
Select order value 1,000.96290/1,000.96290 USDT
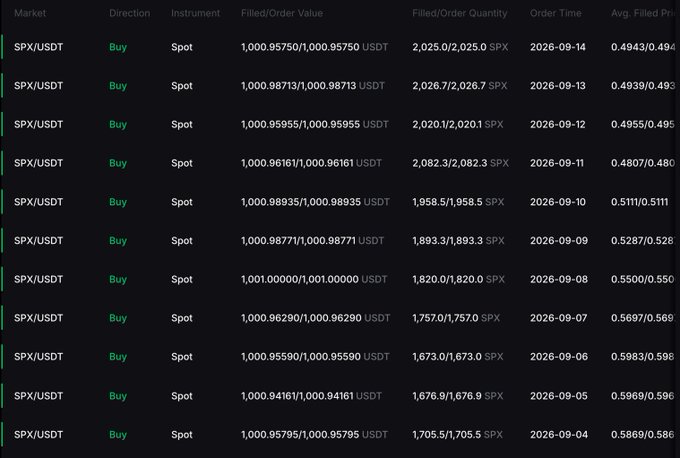click(315, 317)
